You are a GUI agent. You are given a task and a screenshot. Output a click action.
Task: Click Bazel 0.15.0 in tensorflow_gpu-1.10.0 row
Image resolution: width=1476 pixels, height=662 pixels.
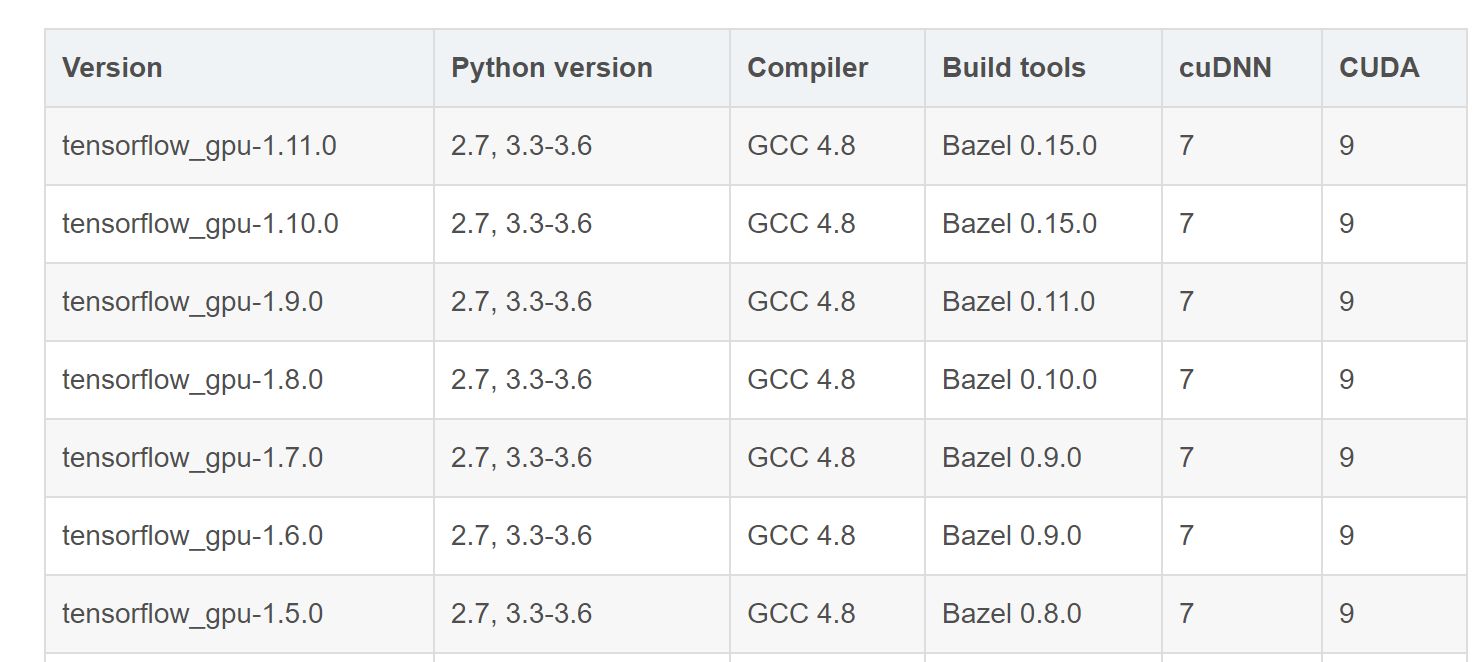coord(1043,224)
